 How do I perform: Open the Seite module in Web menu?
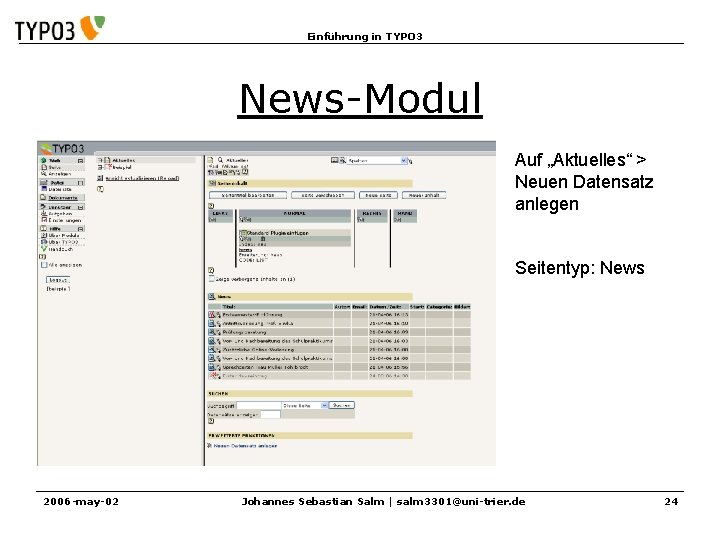tap(55, 168)
